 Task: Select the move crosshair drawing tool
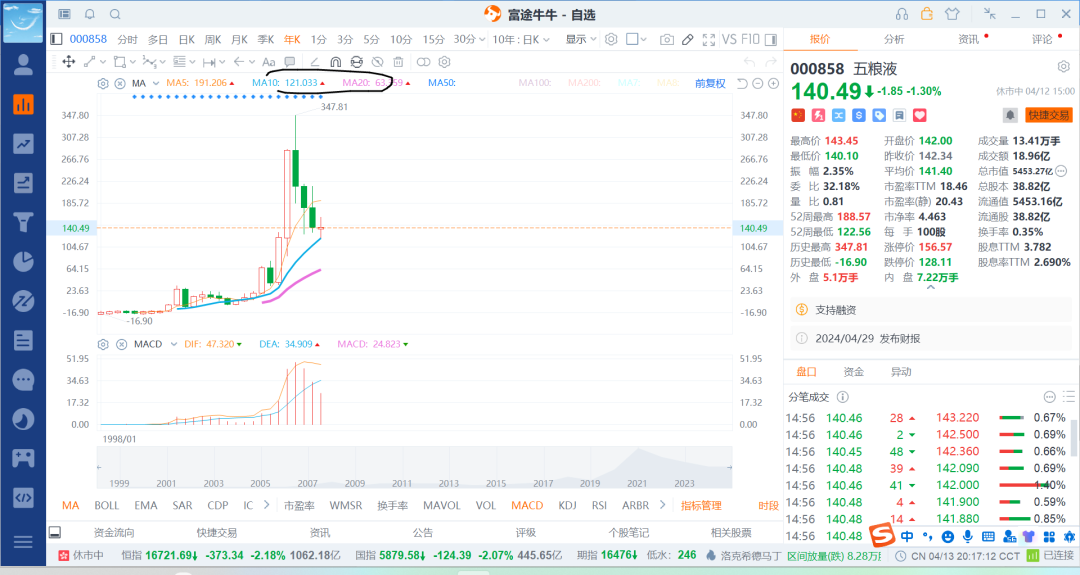[68, 62]
